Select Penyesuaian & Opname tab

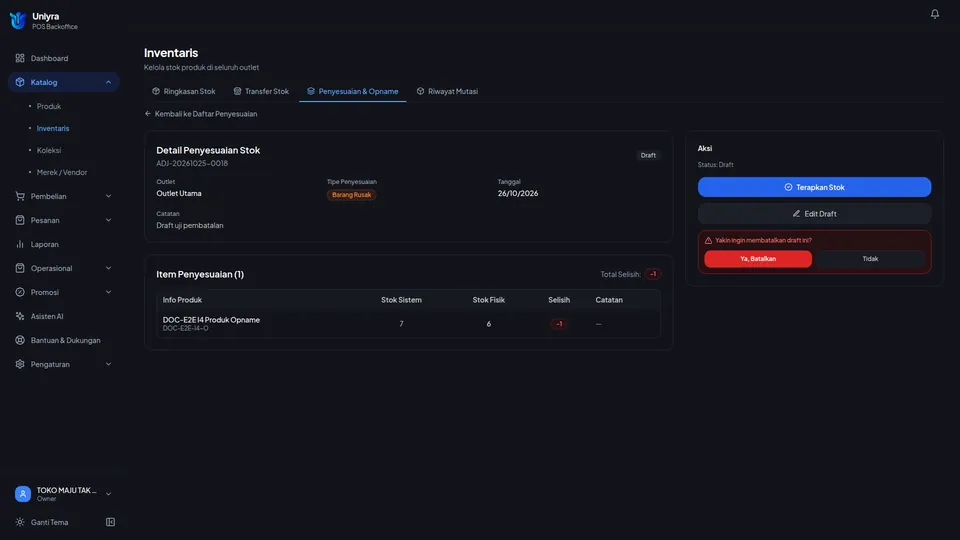click(x=353, y=91)
